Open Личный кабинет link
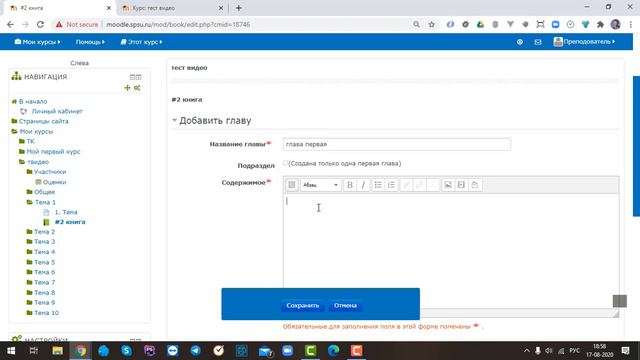640x360 pixels. pos(57,111)
